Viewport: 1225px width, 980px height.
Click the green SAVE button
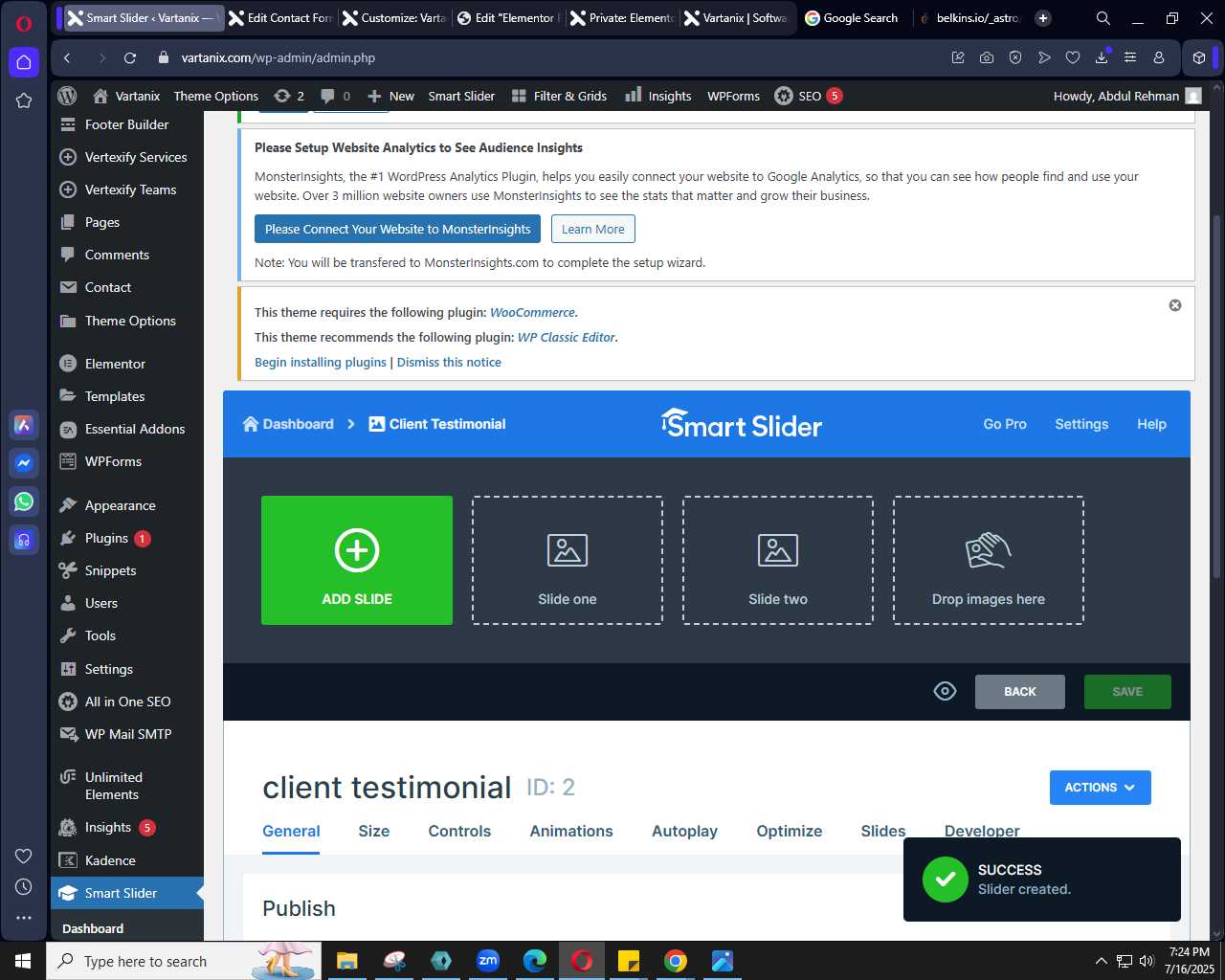[x=1127, y=692]
